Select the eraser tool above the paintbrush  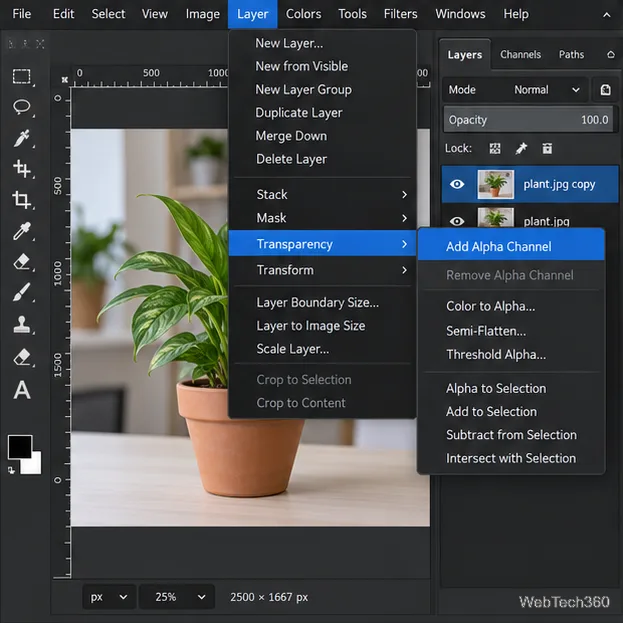click(21, 262)
